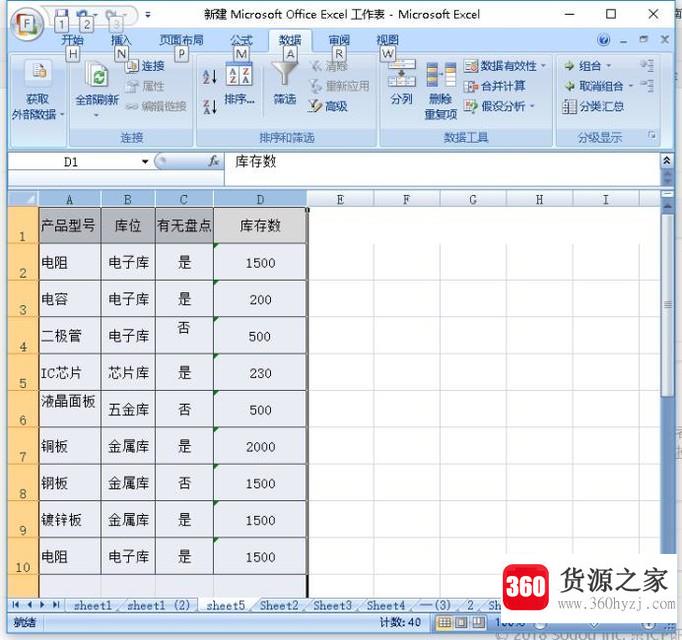
Task: Click the Connections icon
Action: pos(131,66)
